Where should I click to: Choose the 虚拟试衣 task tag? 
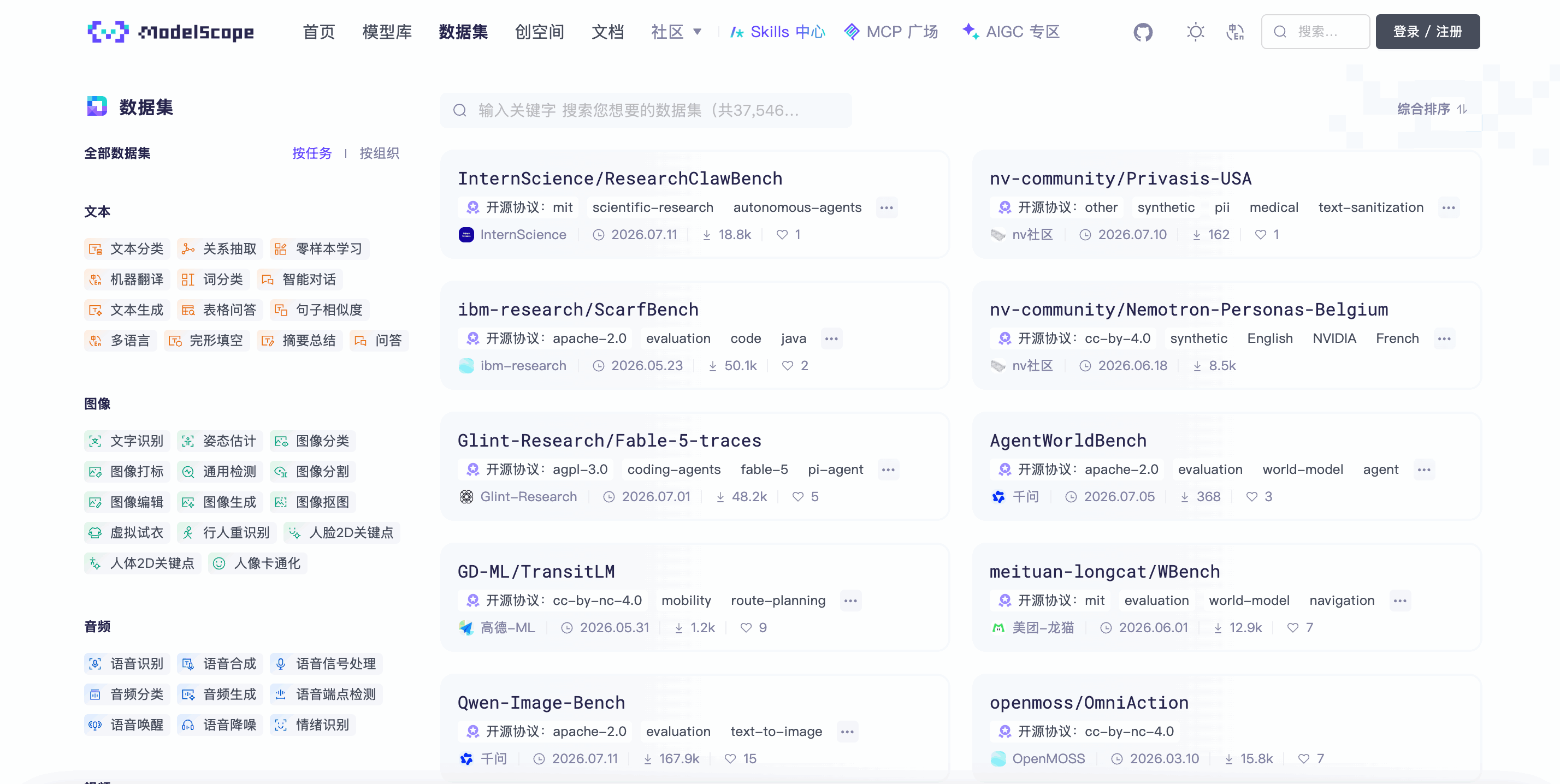point(127,532)
